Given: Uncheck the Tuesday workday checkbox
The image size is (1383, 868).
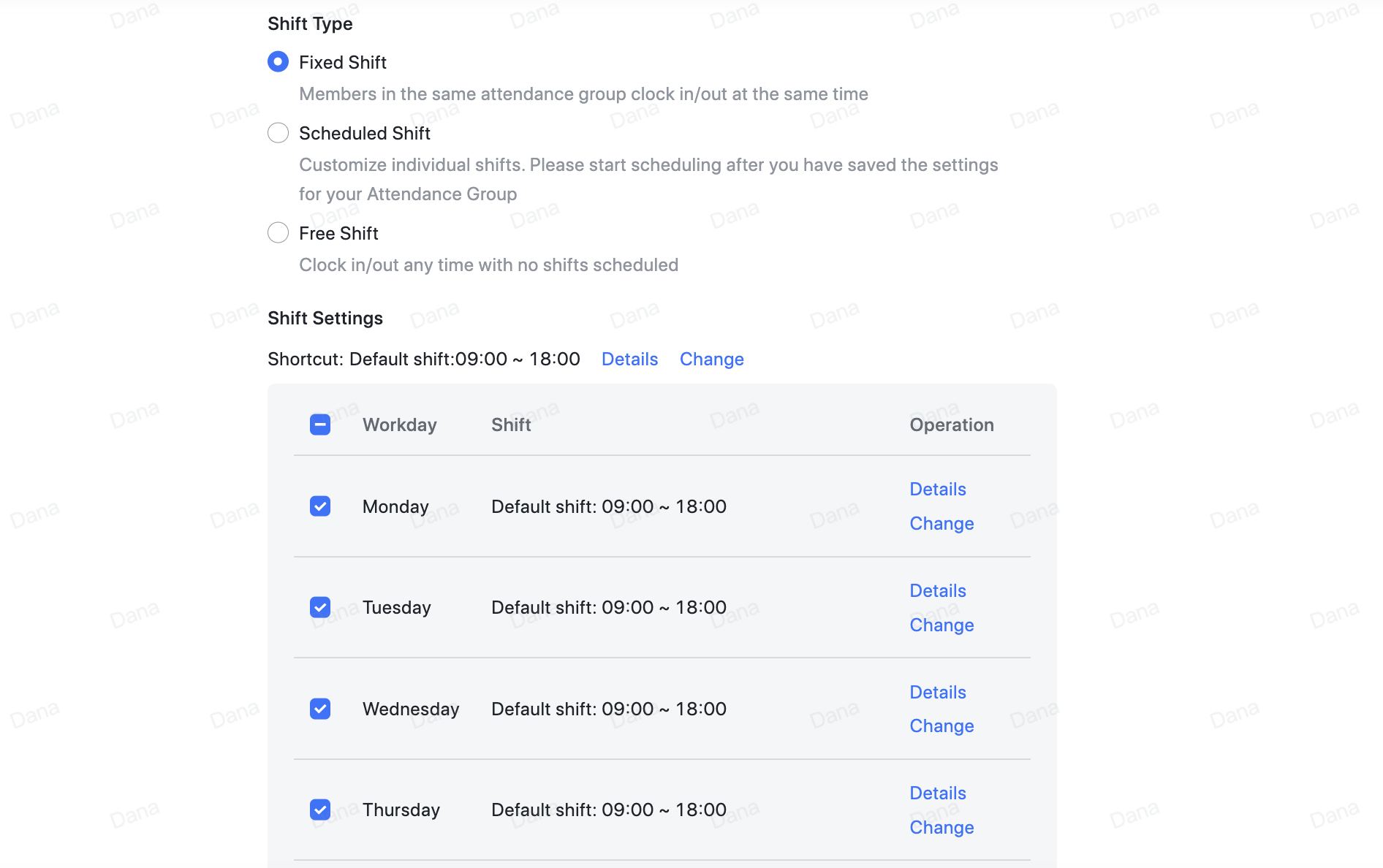Looking at the screenshot, I should (x=320, y=607).
